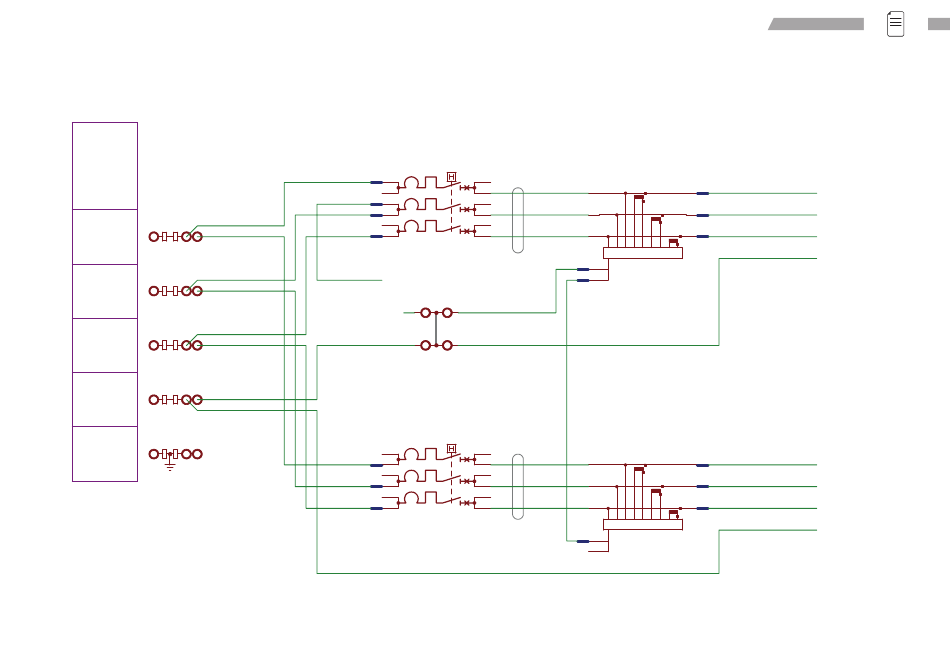Select the gray jumper link between center terminals
950x672 pixels.
[436, 329]
